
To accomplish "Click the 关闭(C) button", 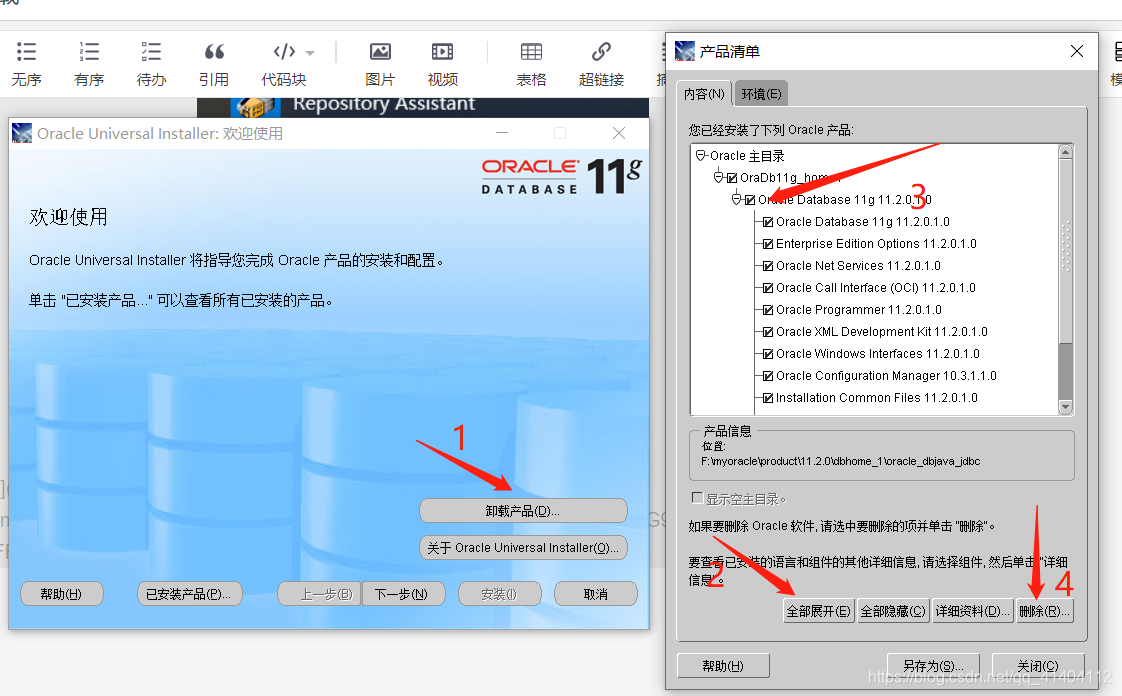I will click(1038, 665).
